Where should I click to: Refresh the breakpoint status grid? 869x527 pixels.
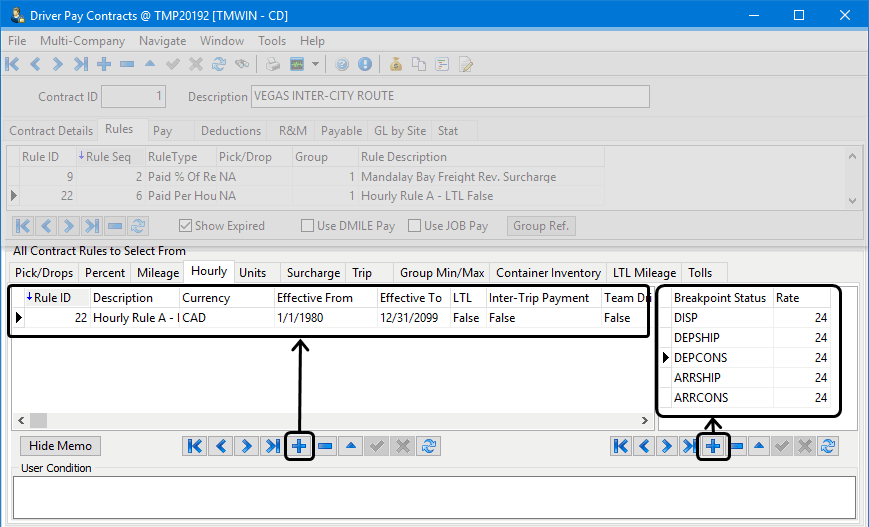point(828,446)
